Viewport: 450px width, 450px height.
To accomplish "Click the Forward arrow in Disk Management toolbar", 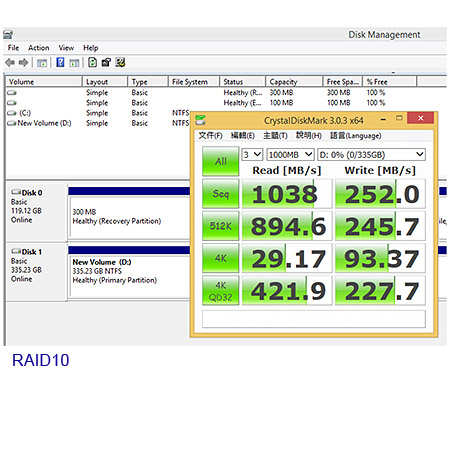I will (23, 62).
